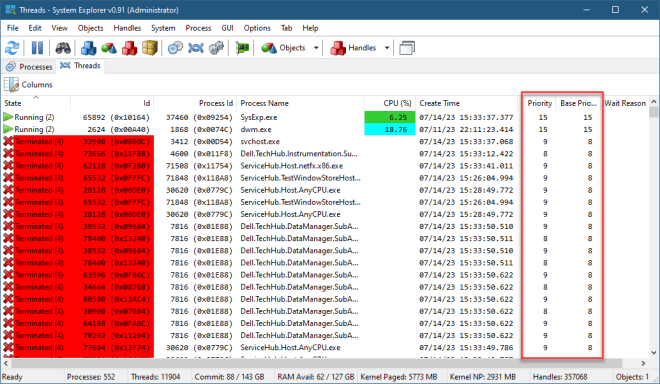Click the horizontal scrollbar left arrow

coord(6,363)
